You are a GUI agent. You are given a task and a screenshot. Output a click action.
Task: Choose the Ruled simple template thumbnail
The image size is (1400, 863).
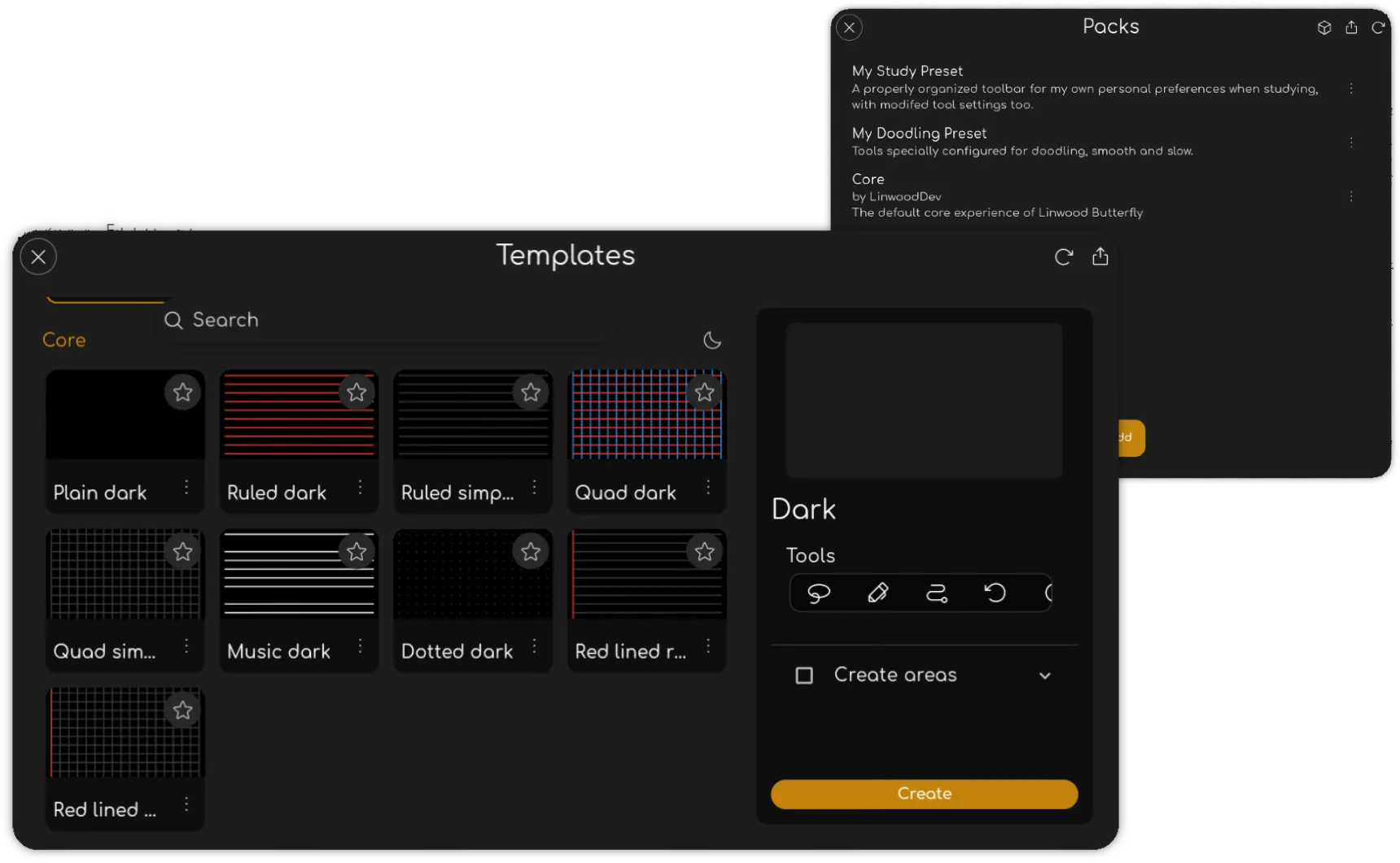click(x=473, y=415)
